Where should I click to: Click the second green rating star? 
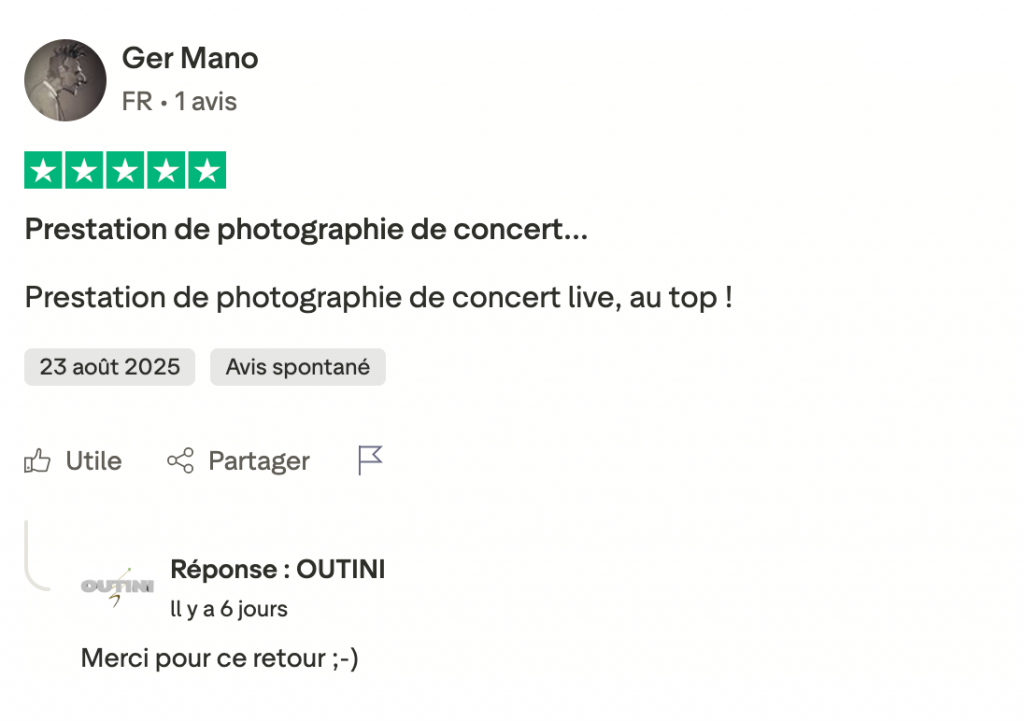pyautogui.click(x=84, y=171)
